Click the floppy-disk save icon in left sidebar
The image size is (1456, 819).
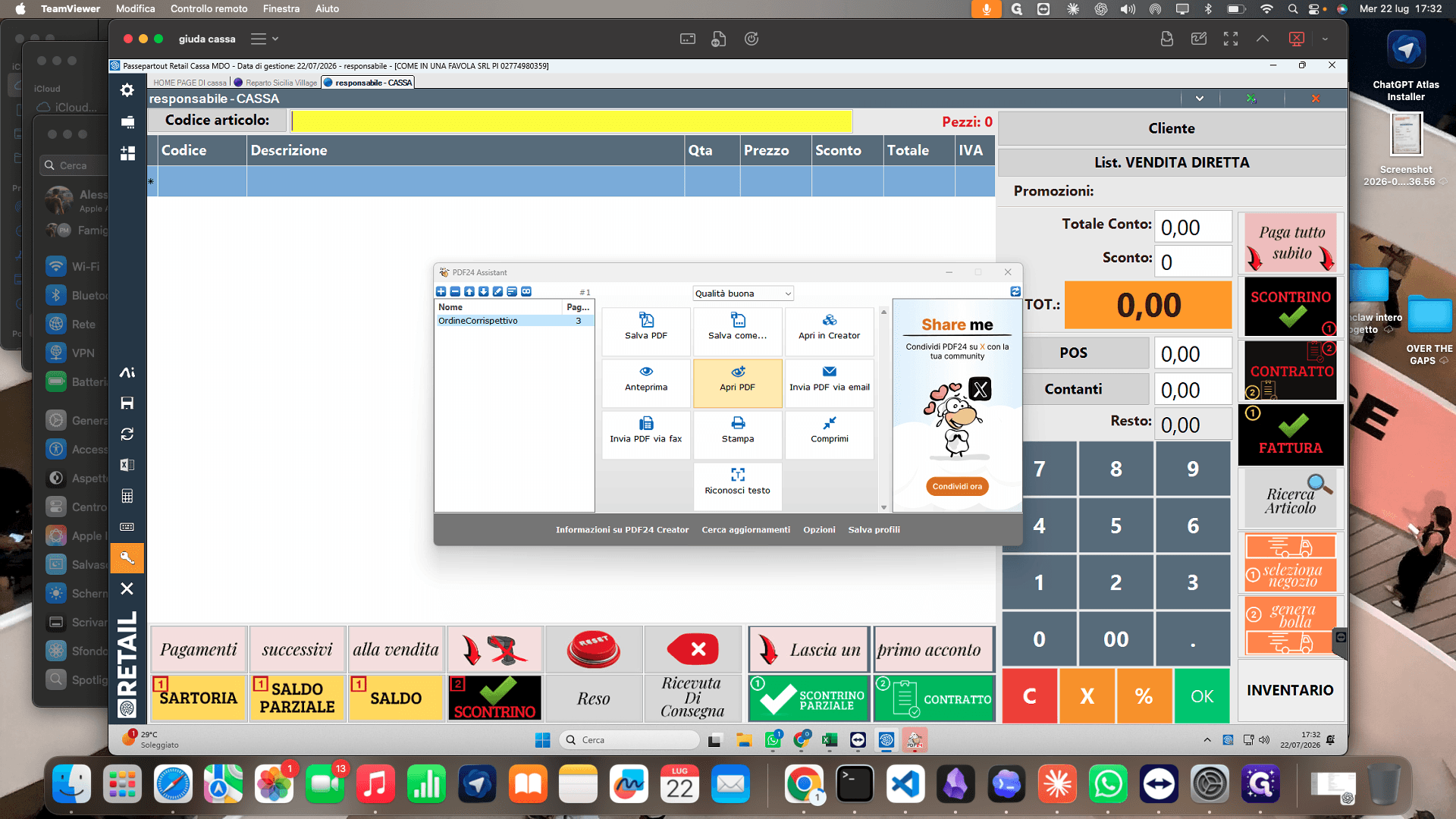pyautogui.click(x=127, y=403)
